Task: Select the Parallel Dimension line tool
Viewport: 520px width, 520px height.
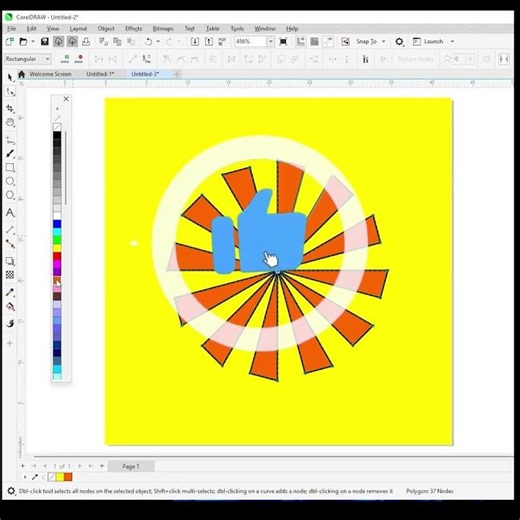Action: pyautogui.click(x=10, y=230)
